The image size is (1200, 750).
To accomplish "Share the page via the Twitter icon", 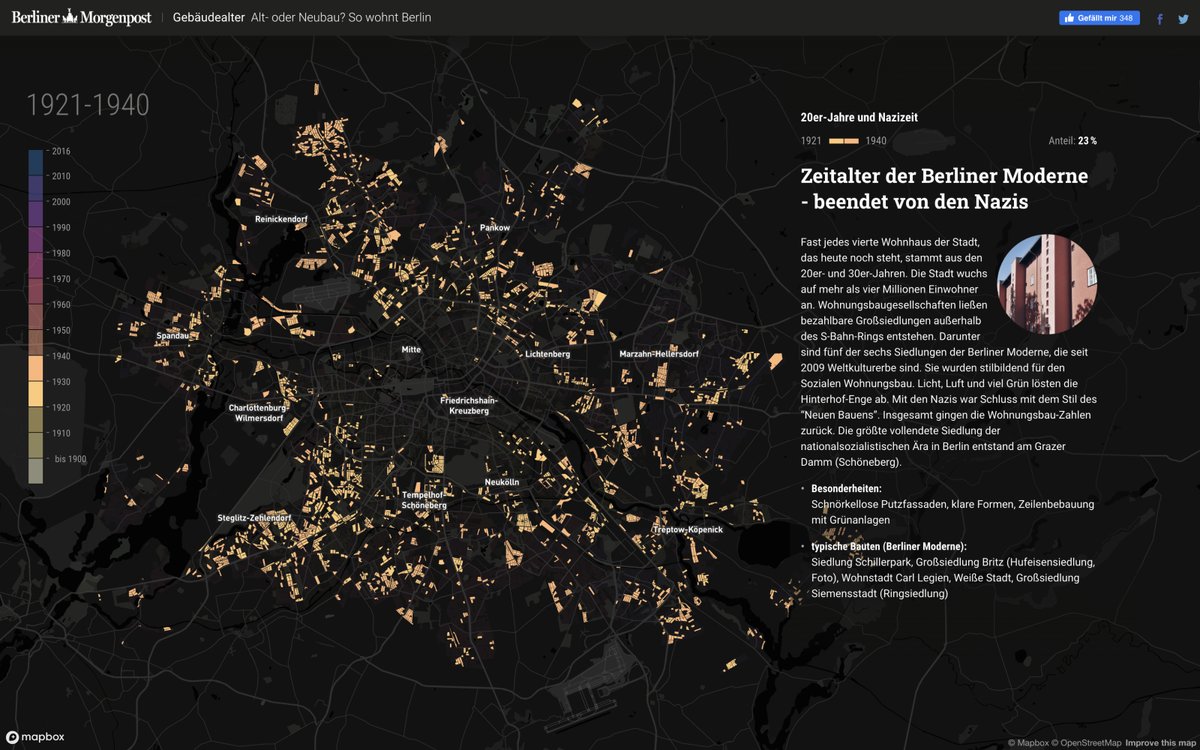I will [x=1183, y=17].
